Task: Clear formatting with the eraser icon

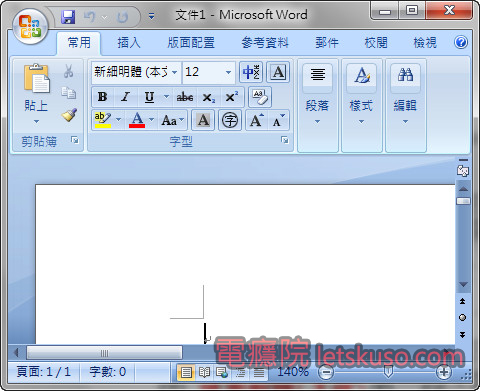Action: pos(260,97)
